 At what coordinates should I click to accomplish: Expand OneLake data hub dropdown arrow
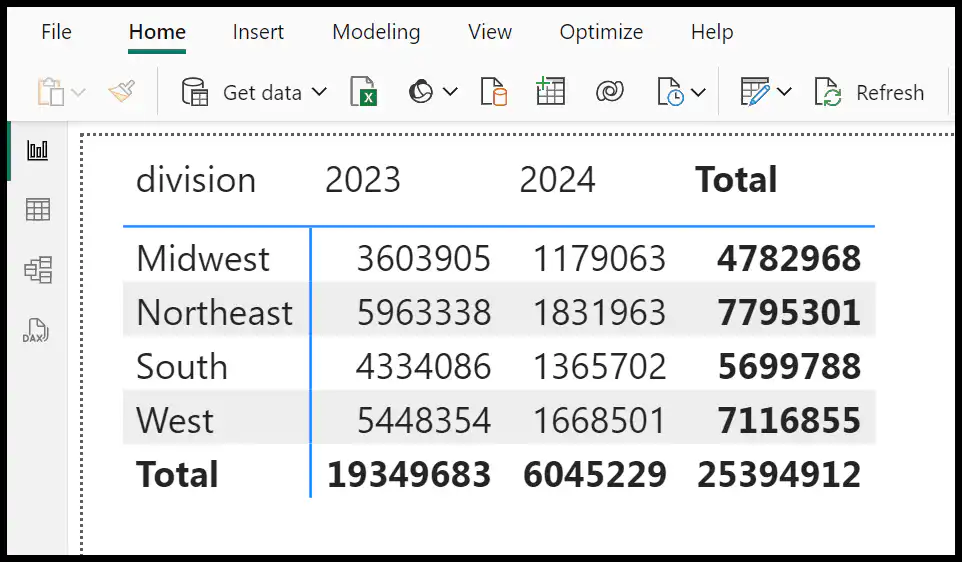[450, 92]
